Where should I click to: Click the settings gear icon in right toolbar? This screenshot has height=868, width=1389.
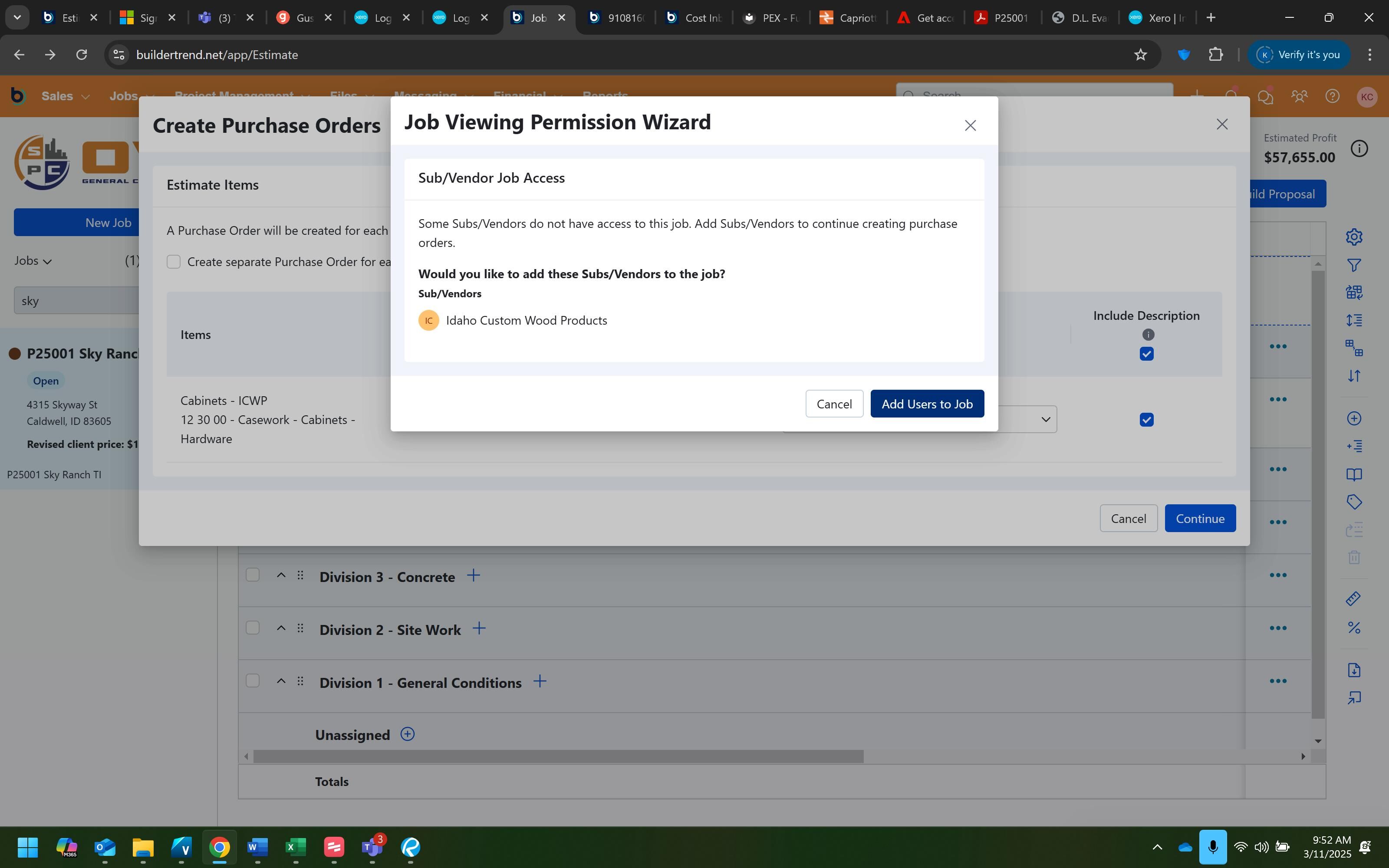point(1354,237)
